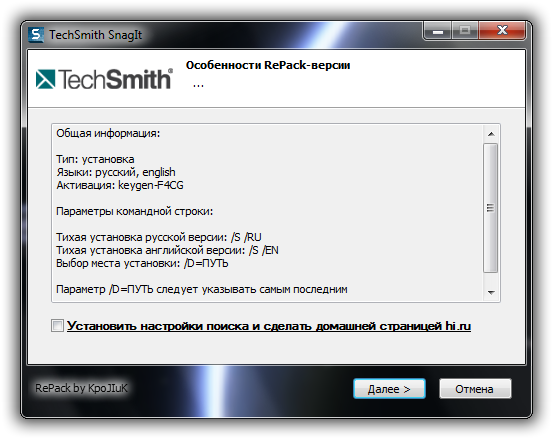The image size is (553, 439).
Task: Close the TechSmith SnagIt installer window
Action: [502, 31]
